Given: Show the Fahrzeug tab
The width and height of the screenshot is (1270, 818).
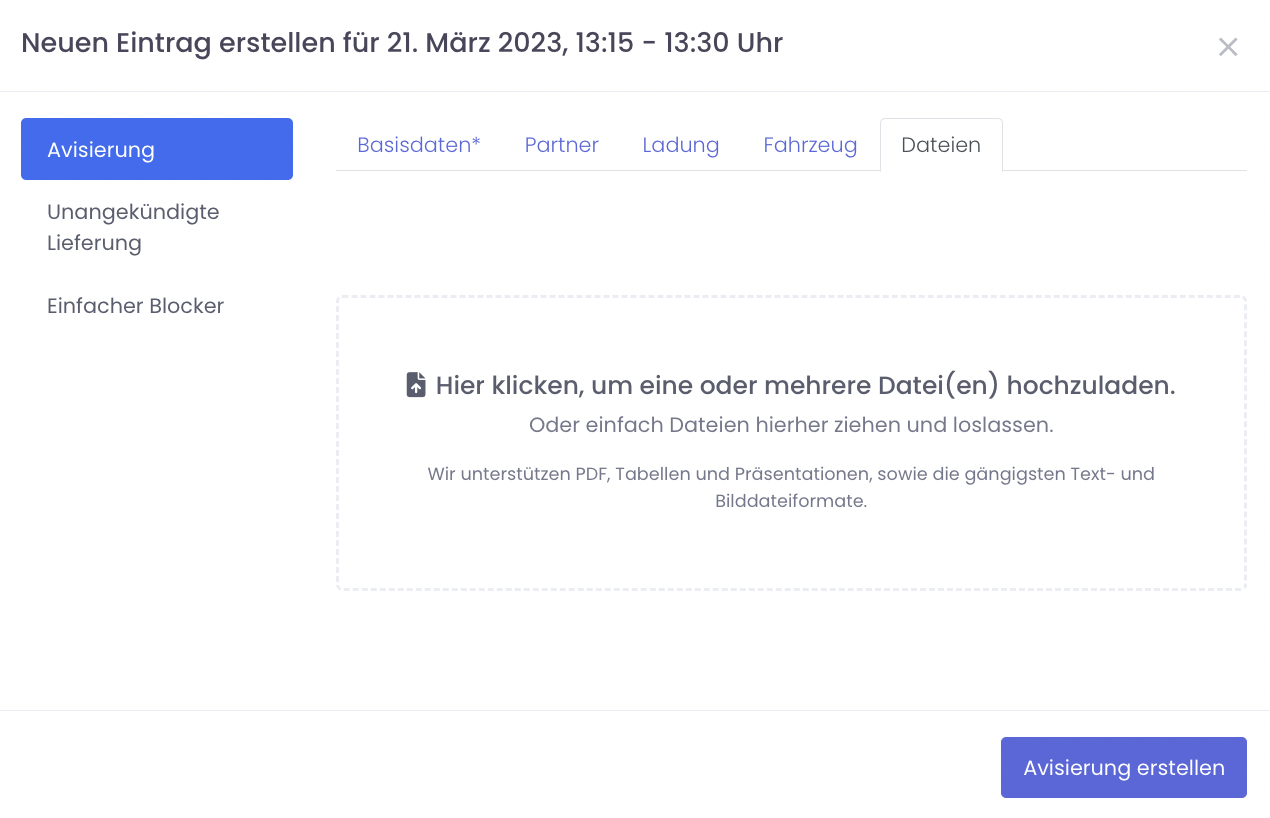Looking at the screenshot, I should (810, 145).
